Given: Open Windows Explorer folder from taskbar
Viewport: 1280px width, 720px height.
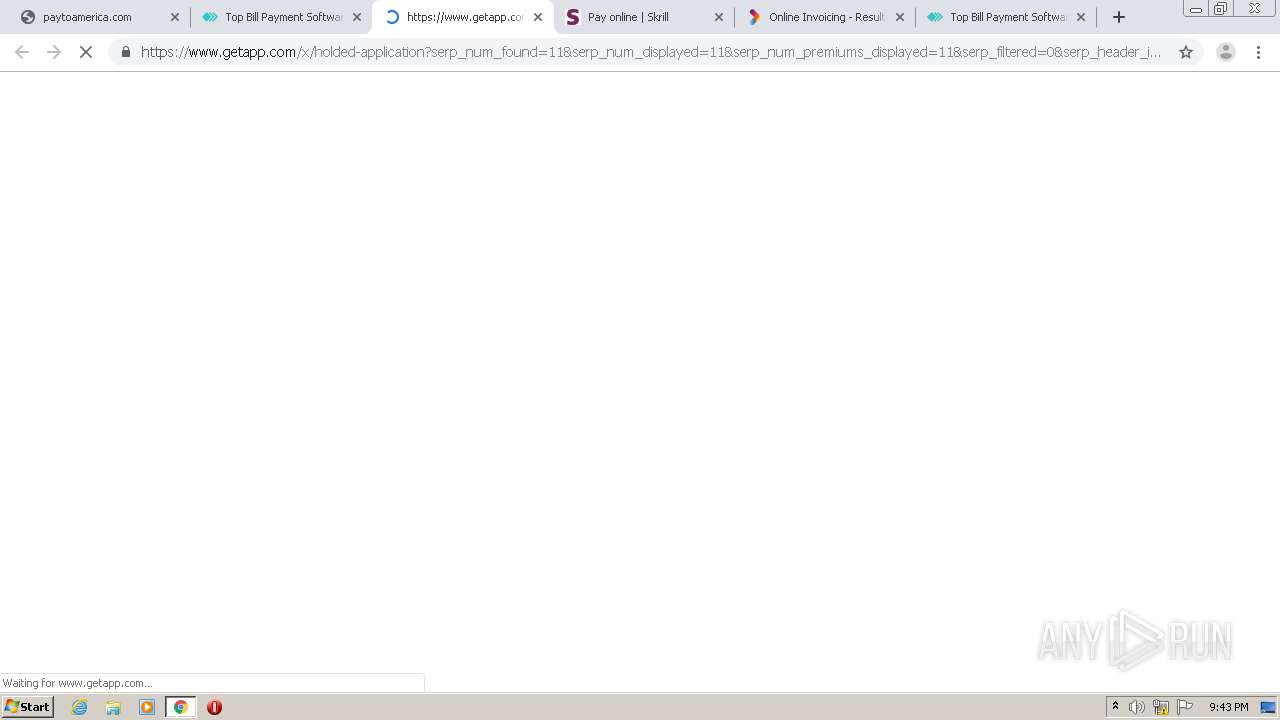Looking at the screenshot, I should [113, 707].
